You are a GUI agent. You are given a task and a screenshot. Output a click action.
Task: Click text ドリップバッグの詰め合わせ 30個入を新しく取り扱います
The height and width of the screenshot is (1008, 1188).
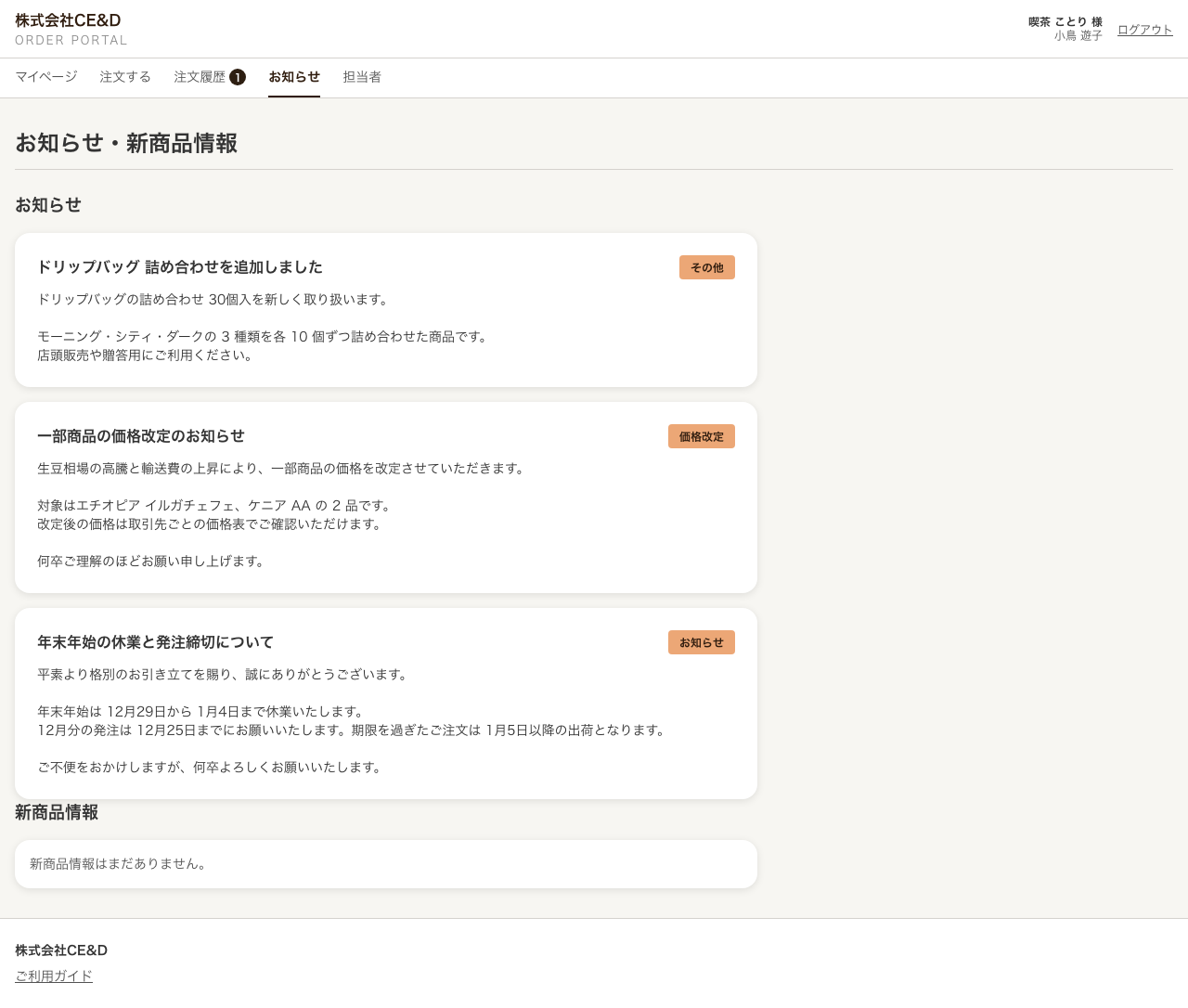pos(215,300)
